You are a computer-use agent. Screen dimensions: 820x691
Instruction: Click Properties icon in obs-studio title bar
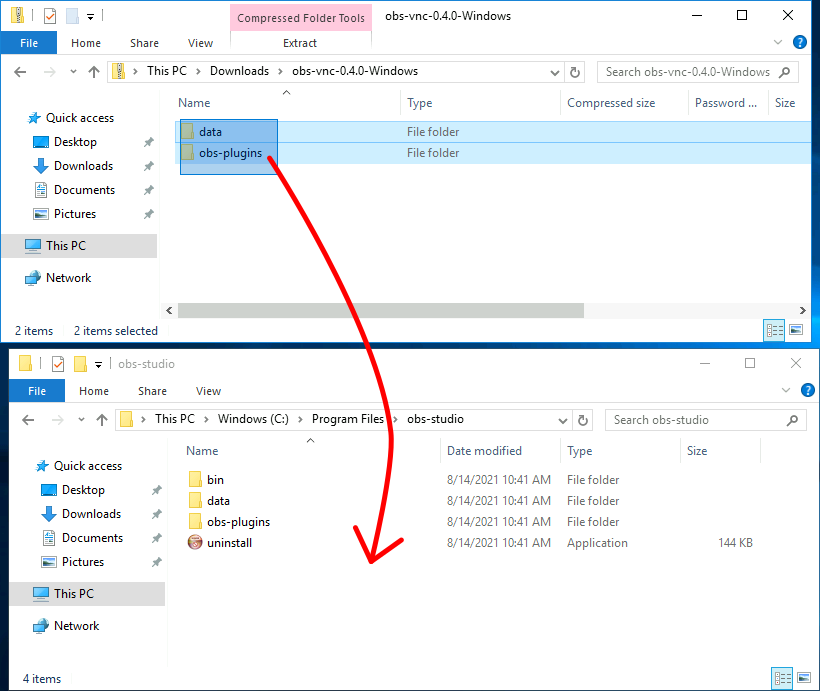tap(58, 364)
